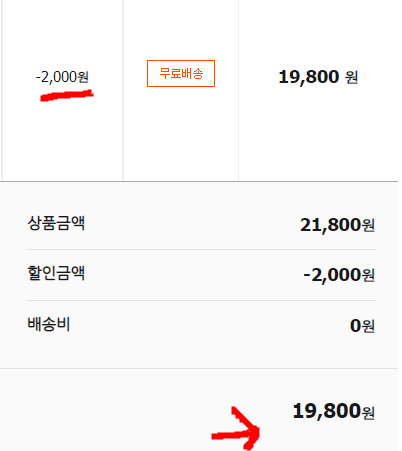Click the 21,800원 product amount value

(x=337, y=225)
